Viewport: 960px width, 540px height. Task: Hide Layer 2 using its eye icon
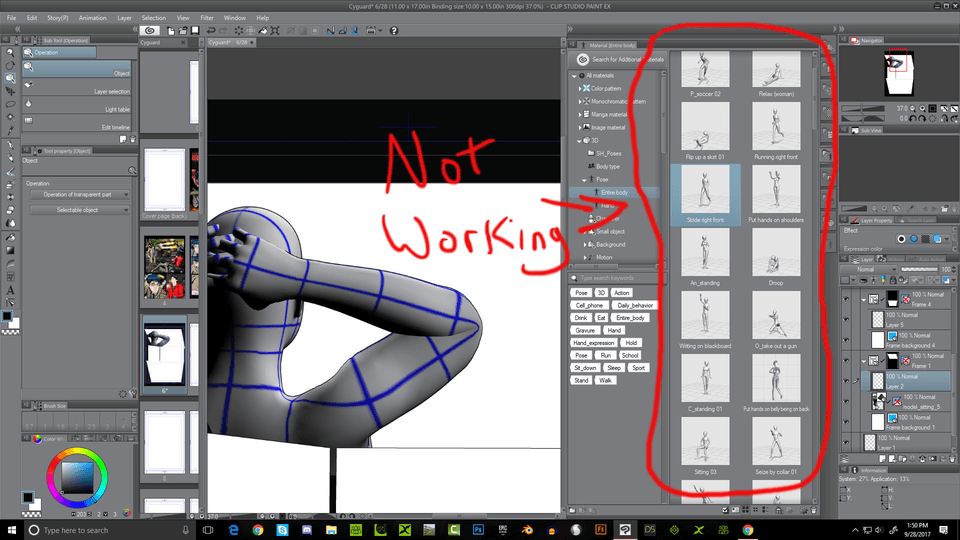pyautogui.click(x=847, y=380)
